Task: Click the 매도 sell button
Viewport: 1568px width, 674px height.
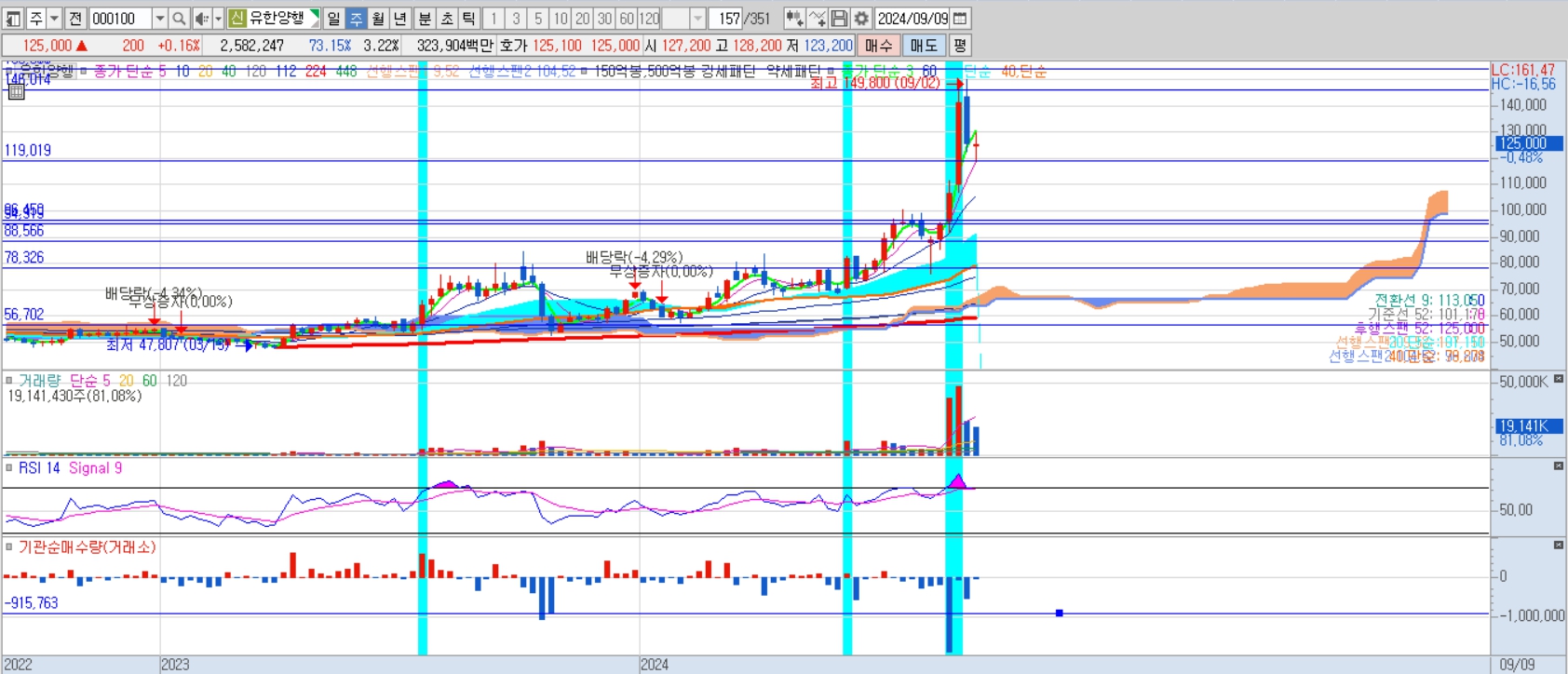Action: pyautogui.click(x=924, y=45)
